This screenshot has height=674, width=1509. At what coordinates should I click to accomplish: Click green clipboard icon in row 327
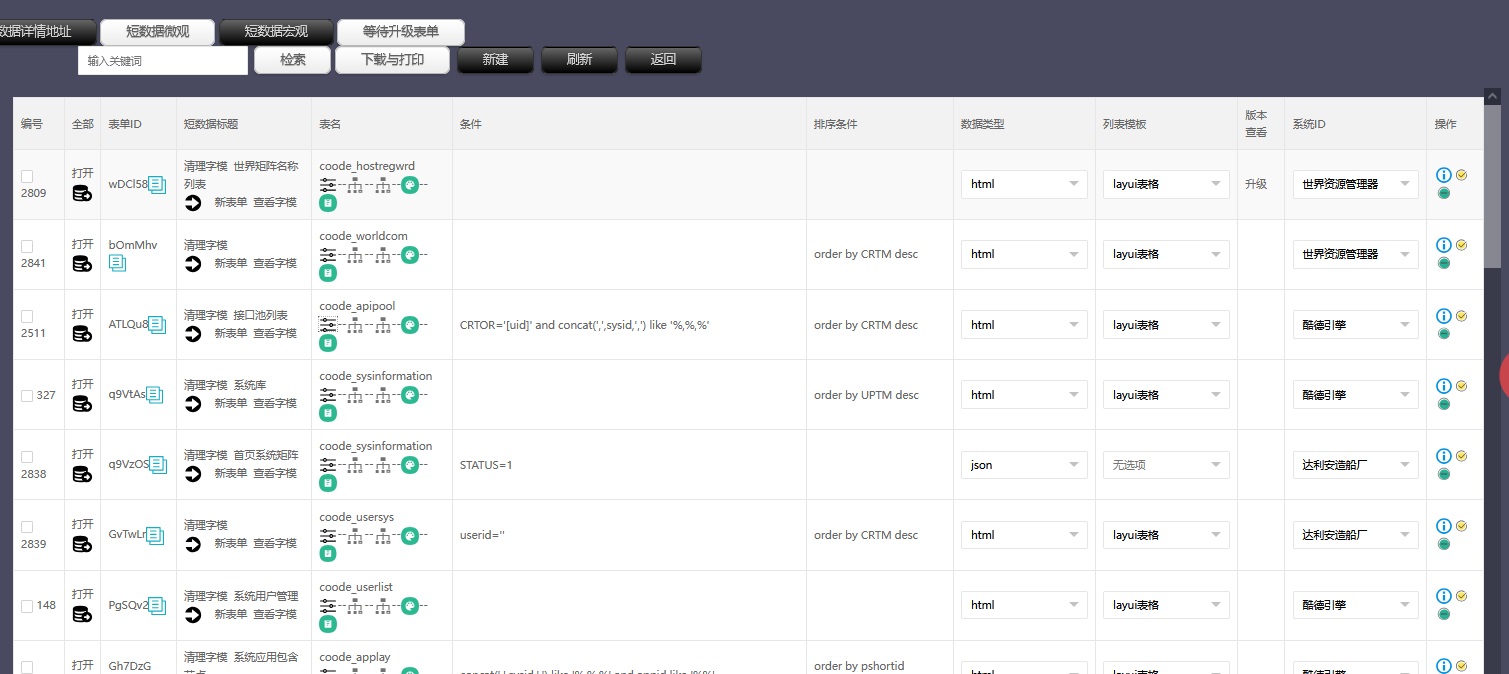328,413
